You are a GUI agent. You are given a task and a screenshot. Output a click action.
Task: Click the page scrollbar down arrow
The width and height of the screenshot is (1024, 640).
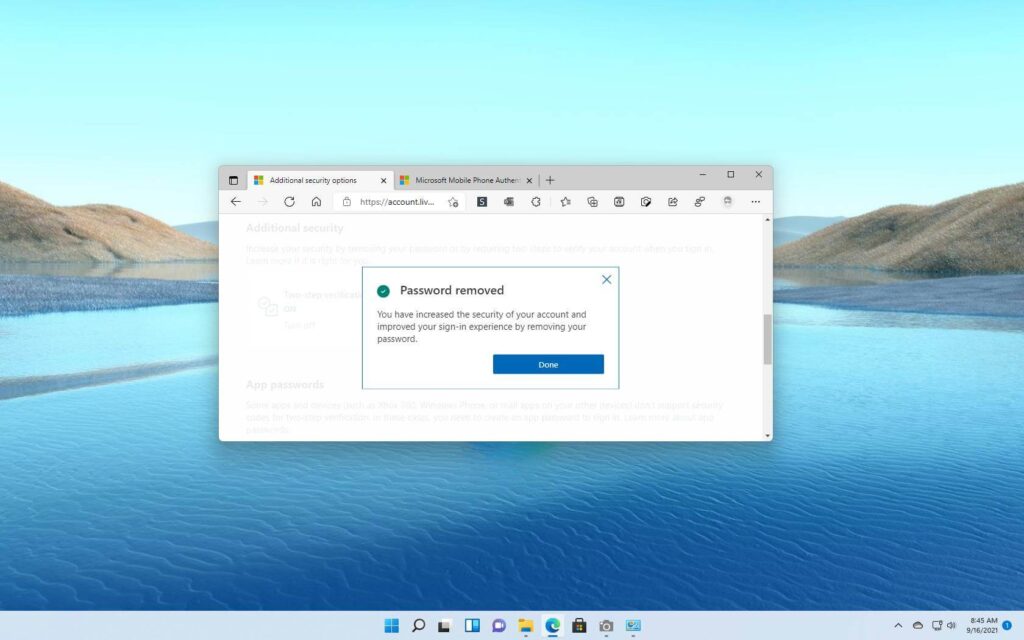767,436
